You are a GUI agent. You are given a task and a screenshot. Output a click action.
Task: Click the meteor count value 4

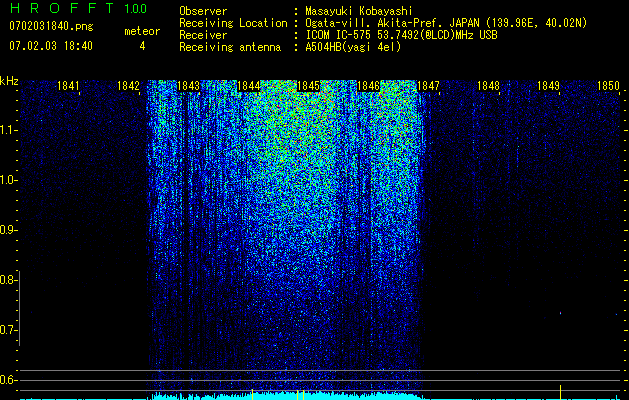(x=142, y=46)
